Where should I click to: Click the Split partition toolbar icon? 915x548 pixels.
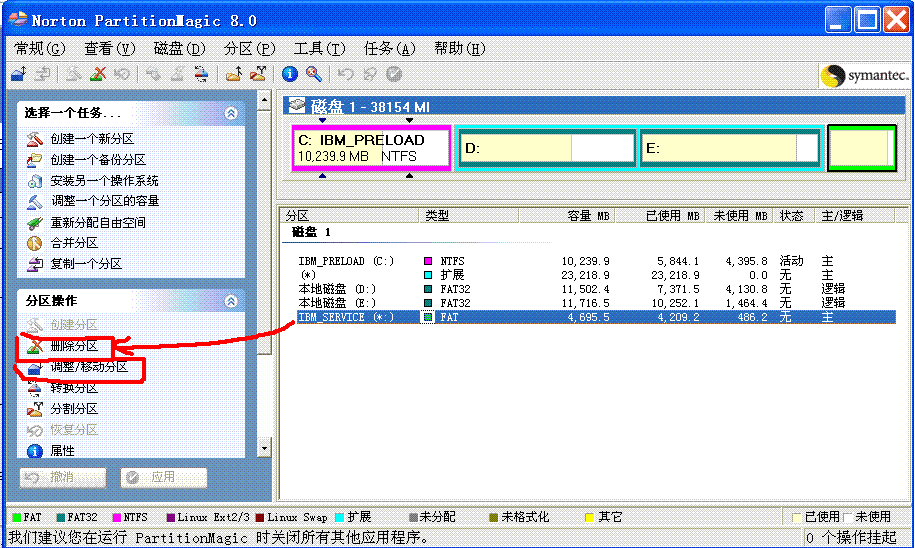[x=258, y=74]
